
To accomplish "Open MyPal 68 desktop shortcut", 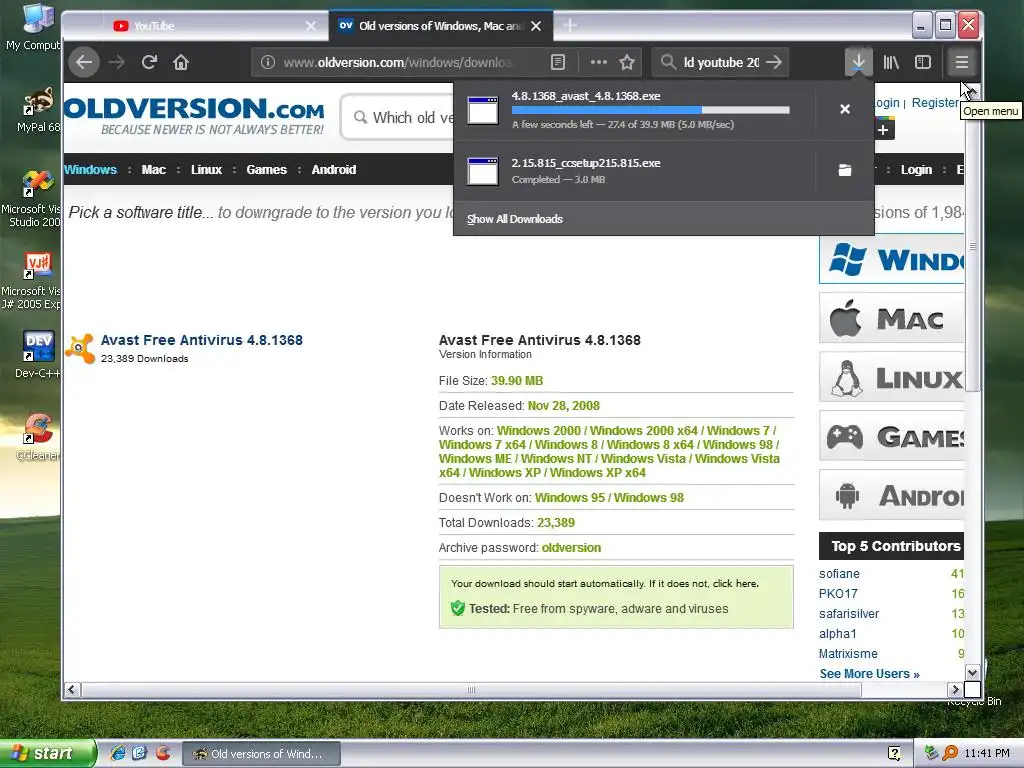I will [37, 110].
